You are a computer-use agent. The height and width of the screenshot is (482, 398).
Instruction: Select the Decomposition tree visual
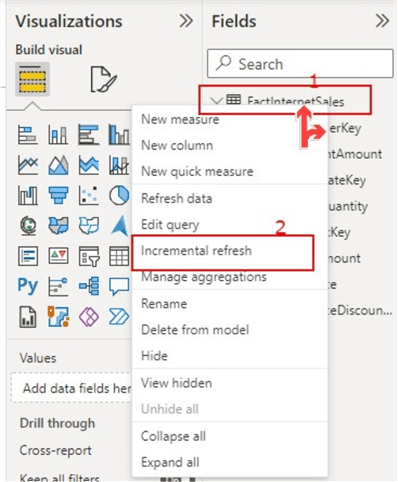[x=89, y=286]
